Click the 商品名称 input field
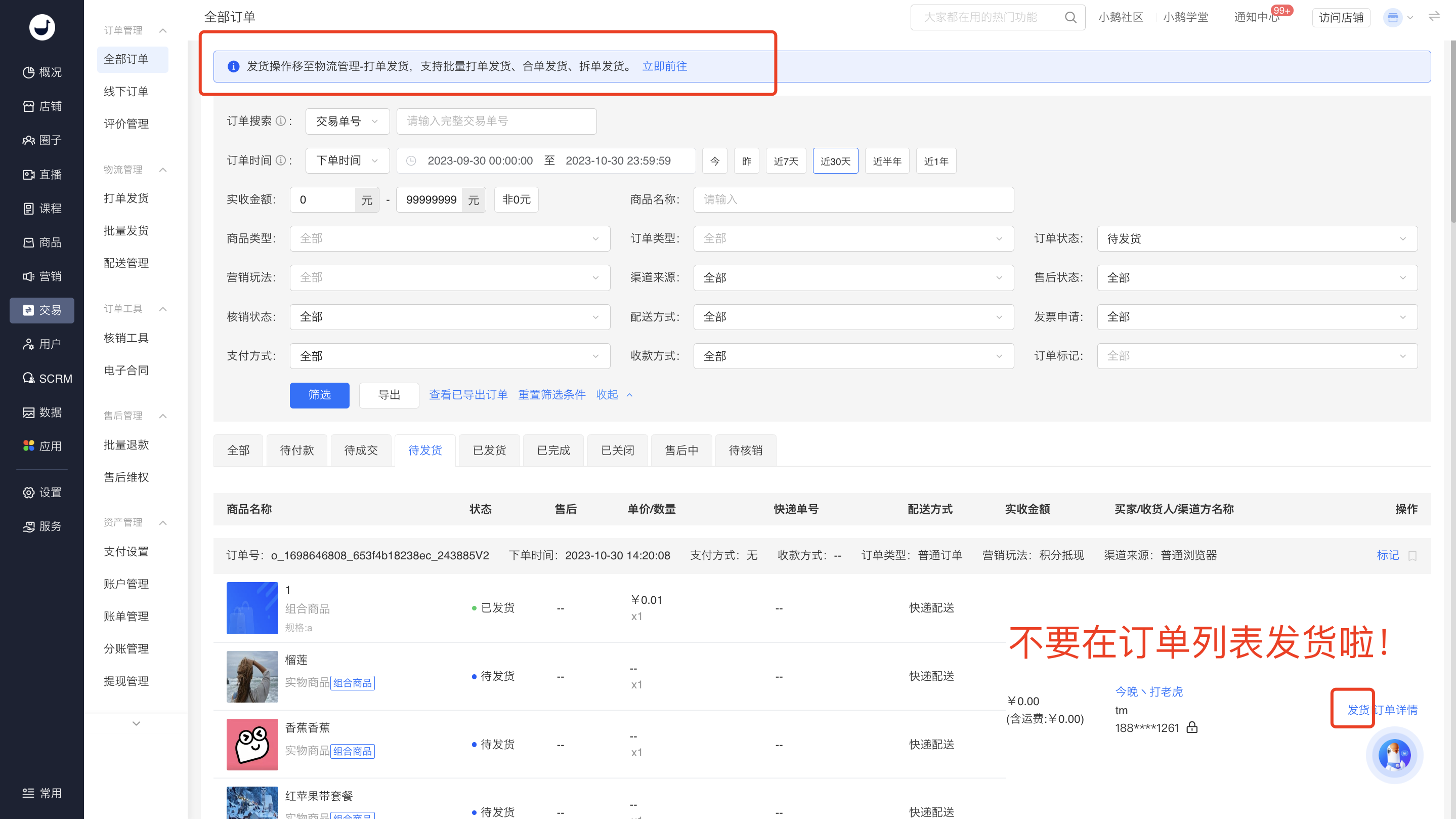The width and height of the screenshot is (1456, 819). coord(853,199)
